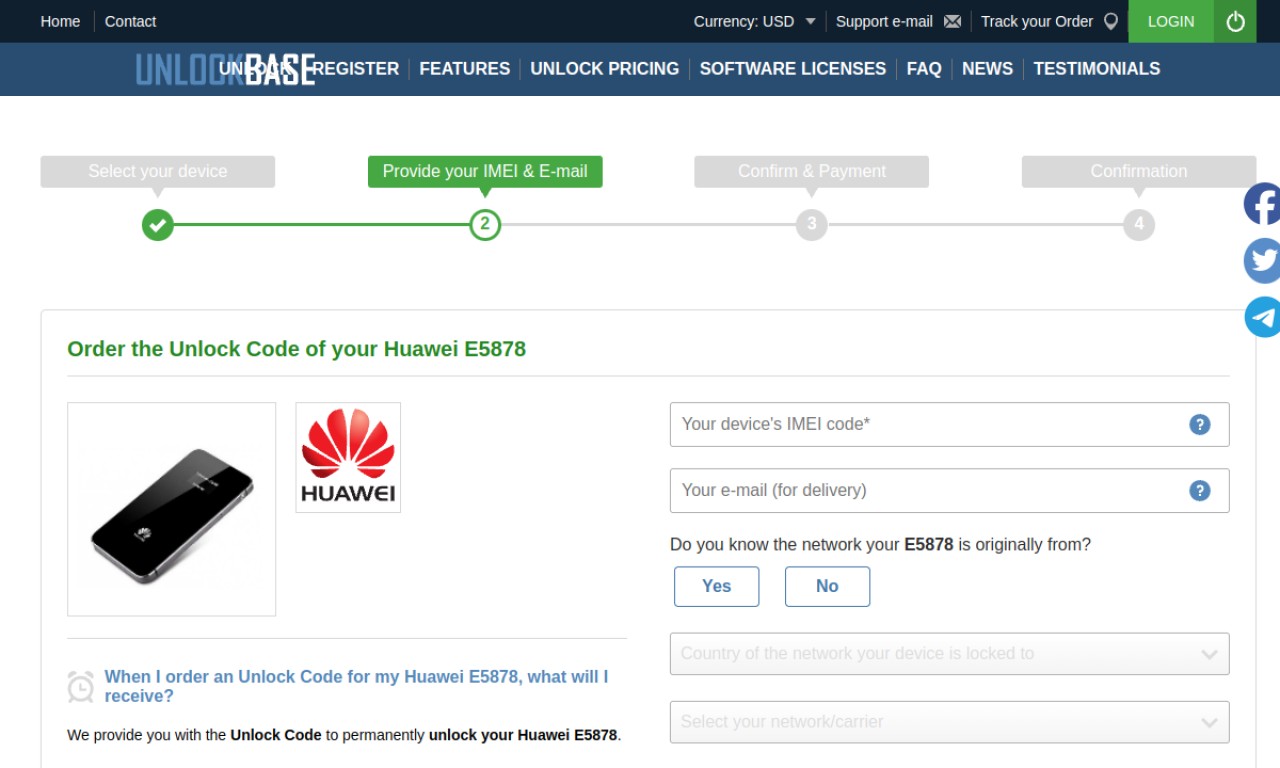
Task: Click the 'Order the Unlock Code' heading
Action: pyautogui.click(x=296, y=349)
